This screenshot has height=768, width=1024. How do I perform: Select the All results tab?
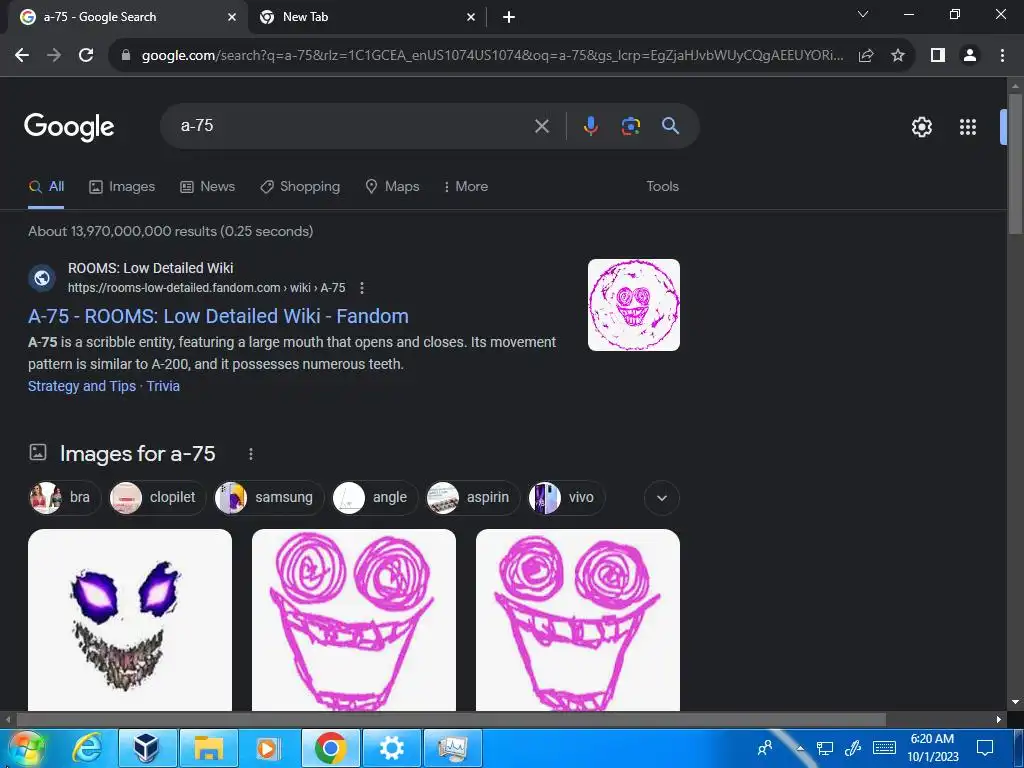tap(46, 187)
